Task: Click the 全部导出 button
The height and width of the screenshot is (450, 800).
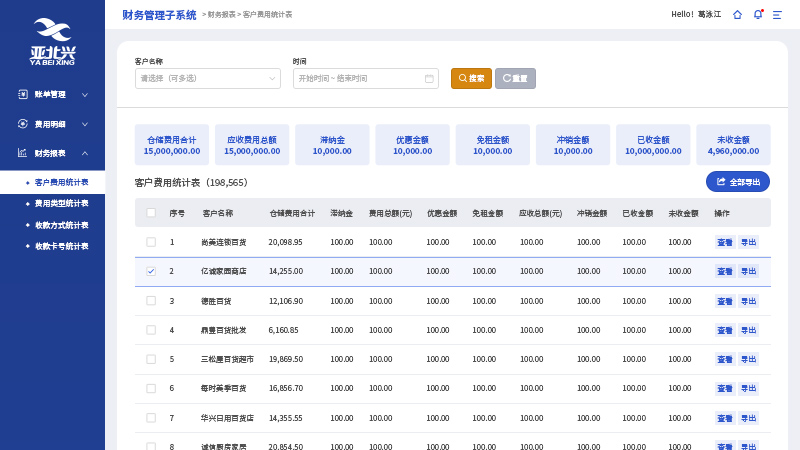Action: click(x=738, y=182)
